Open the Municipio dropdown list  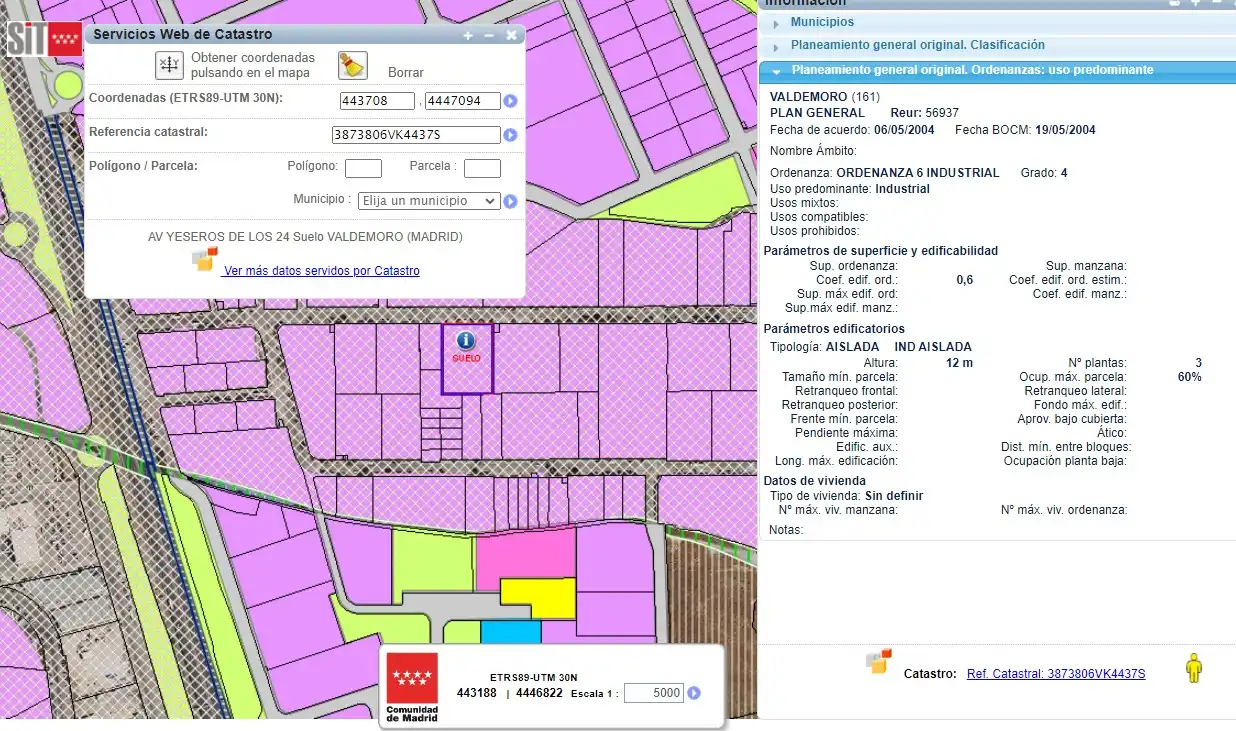click(428, 201)
